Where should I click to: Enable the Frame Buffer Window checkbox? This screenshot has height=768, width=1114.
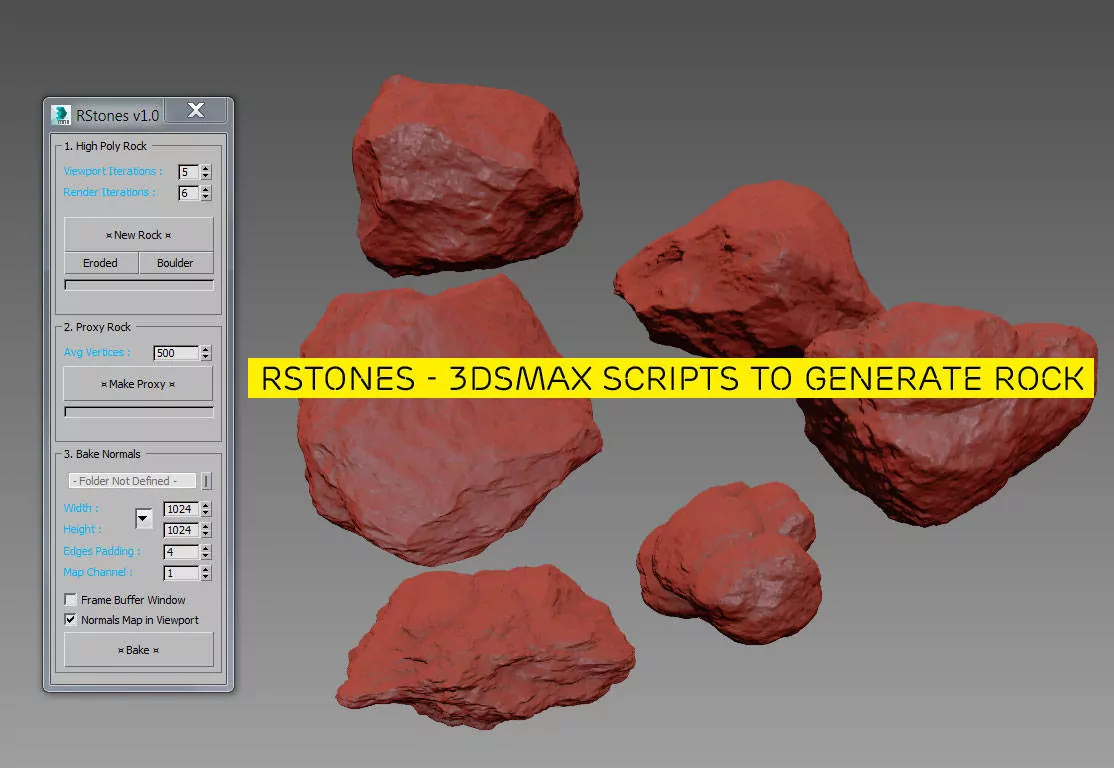(71, 600)
